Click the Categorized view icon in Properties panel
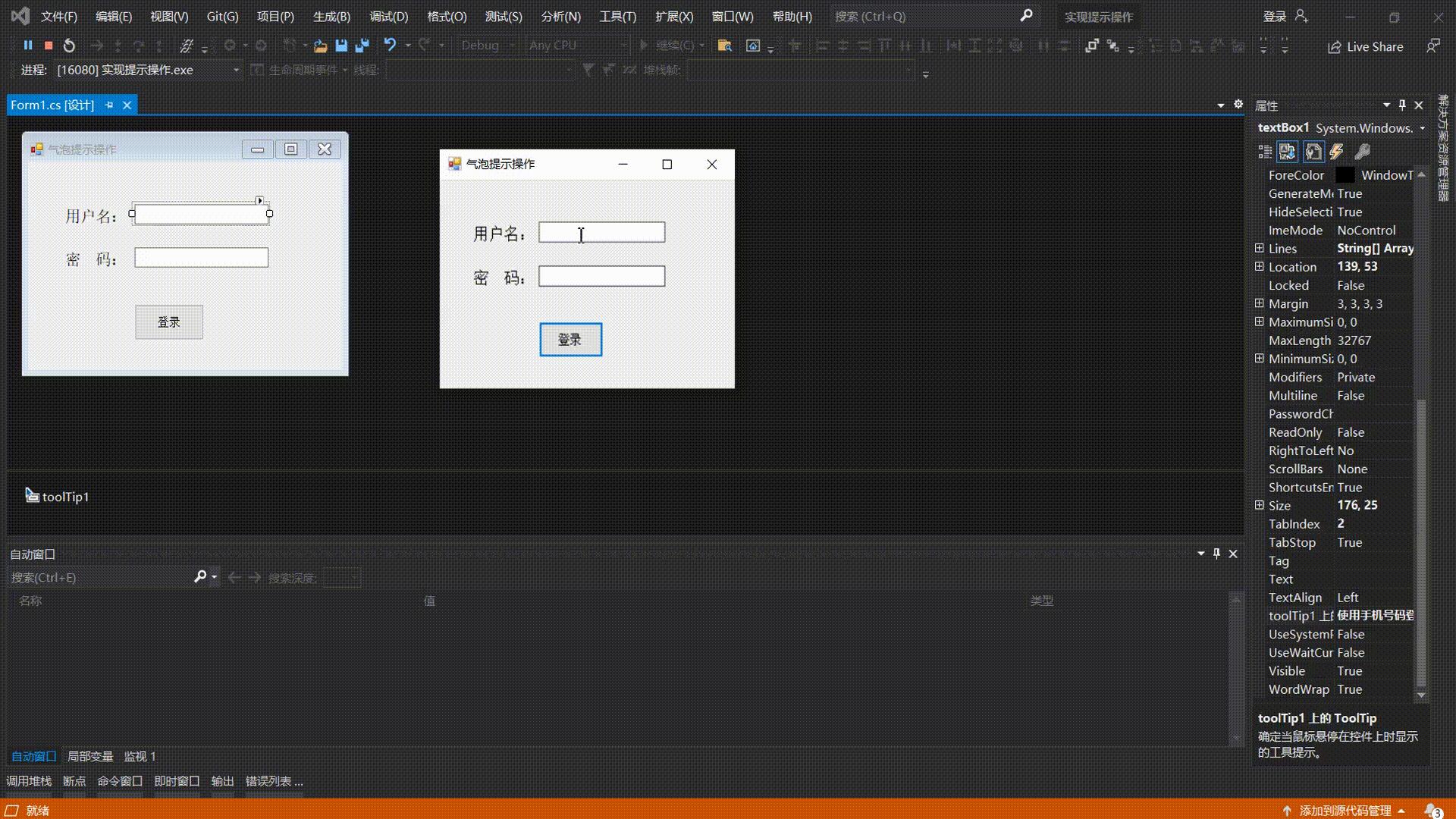1456x819 pixels. (x=1264, y=152)
